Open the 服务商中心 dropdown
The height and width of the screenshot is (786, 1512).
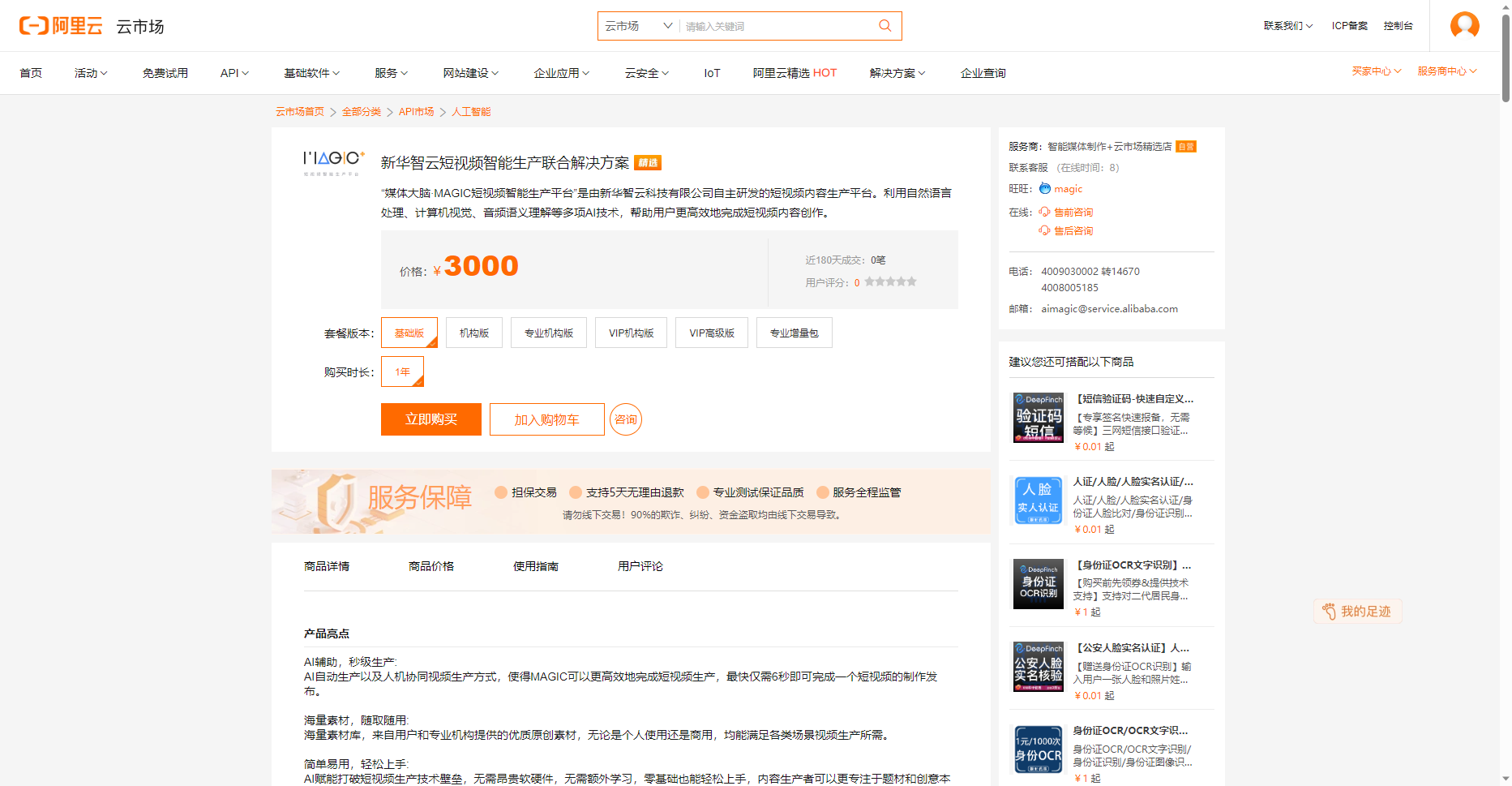click(x=1447, y=71)
